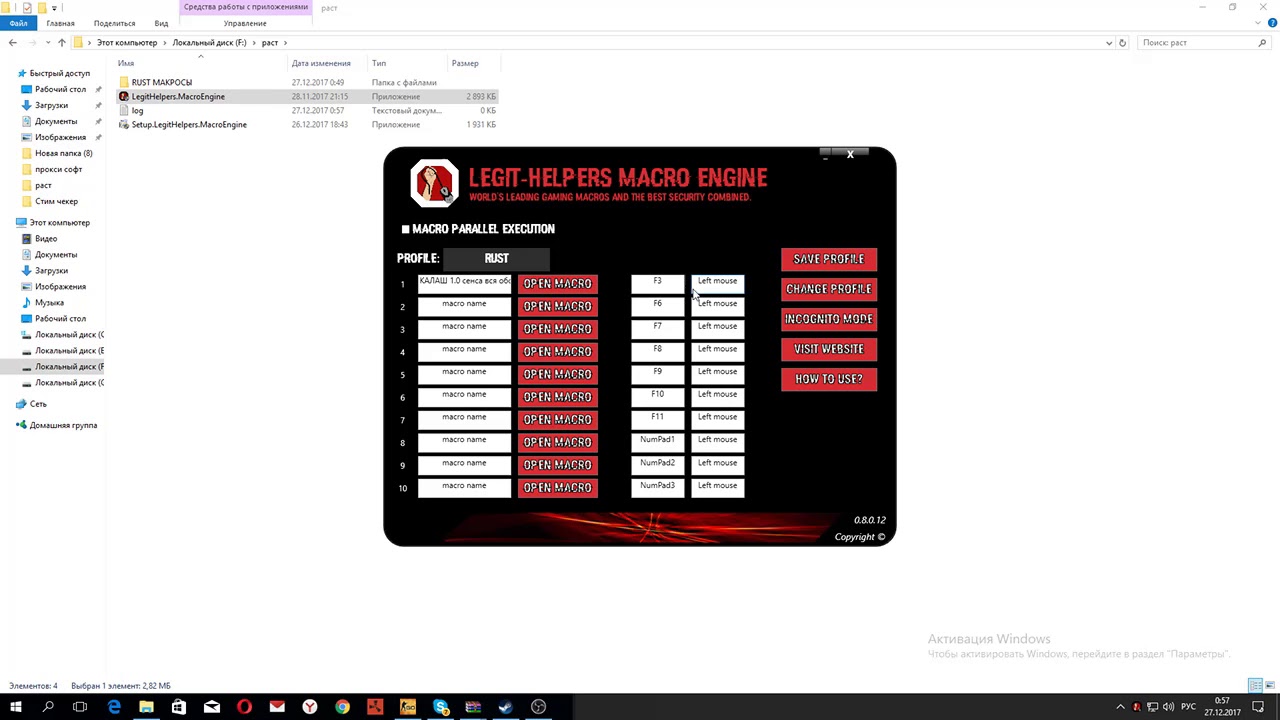This screenshot has width=1280, height=720.
Task: Open the Action Center notifications icon
Action: tap(1260, 707)
